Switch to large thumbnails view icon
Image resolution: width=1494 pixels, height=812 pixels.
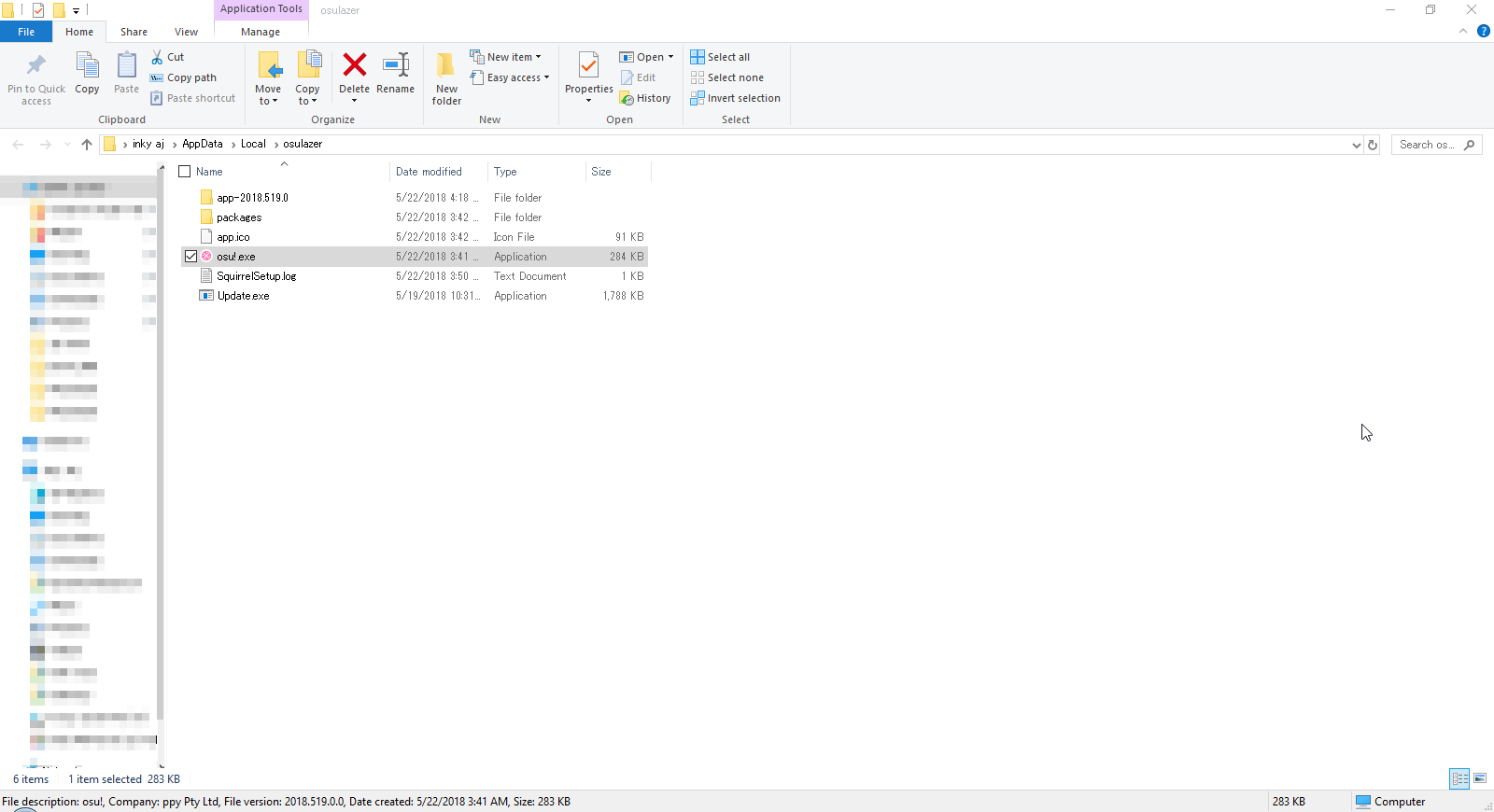[1480, 778]
